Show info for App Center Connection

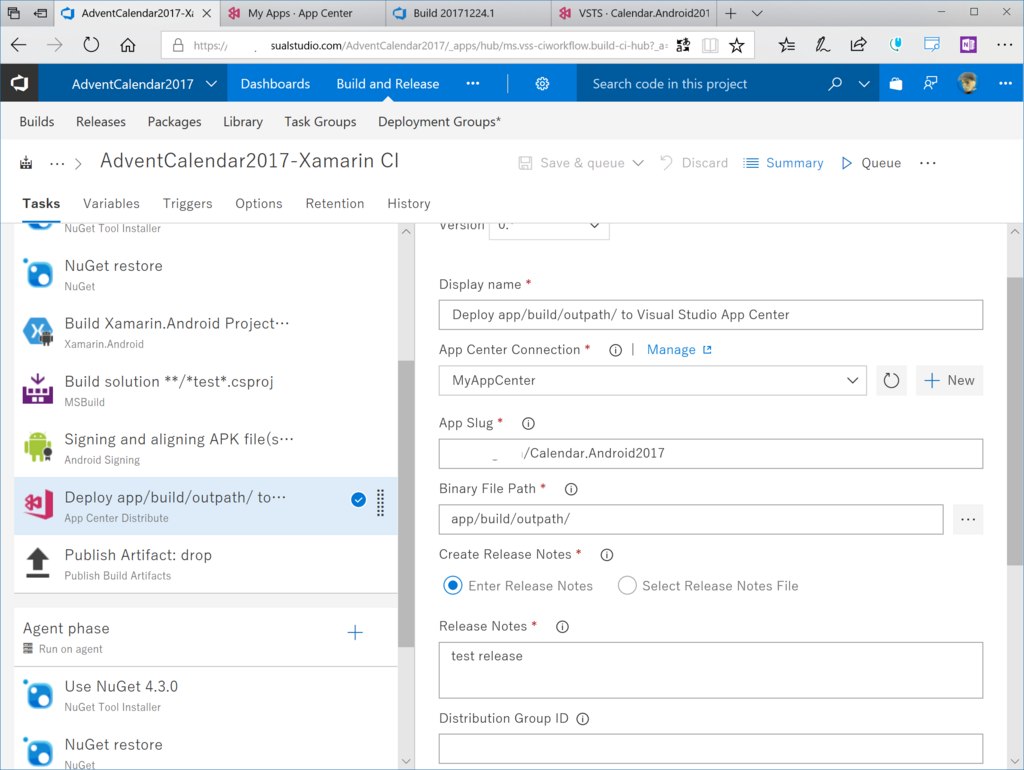[615, 351]
